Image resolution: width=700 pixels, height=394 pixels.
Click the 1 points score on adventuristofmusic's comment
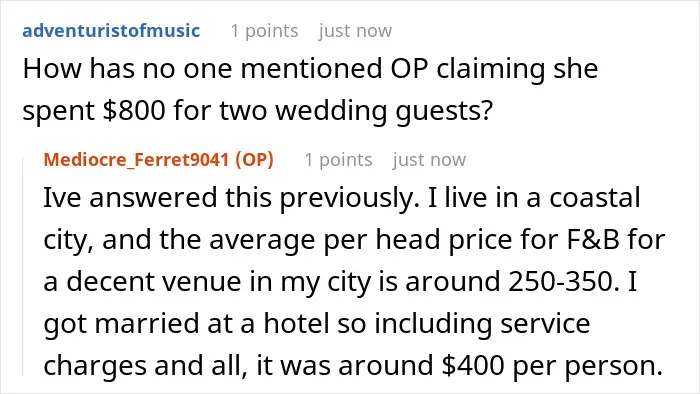tap(264, 31)
